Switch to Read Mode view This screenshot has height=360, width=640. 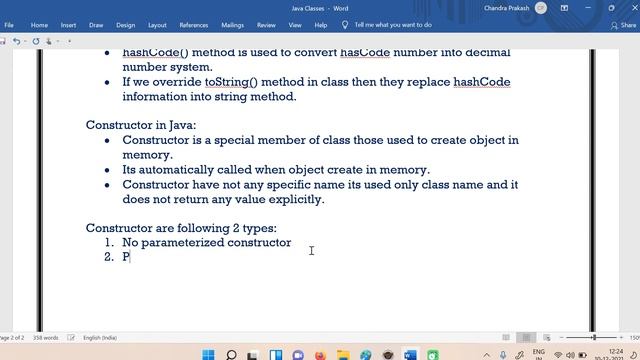point(506,338)
